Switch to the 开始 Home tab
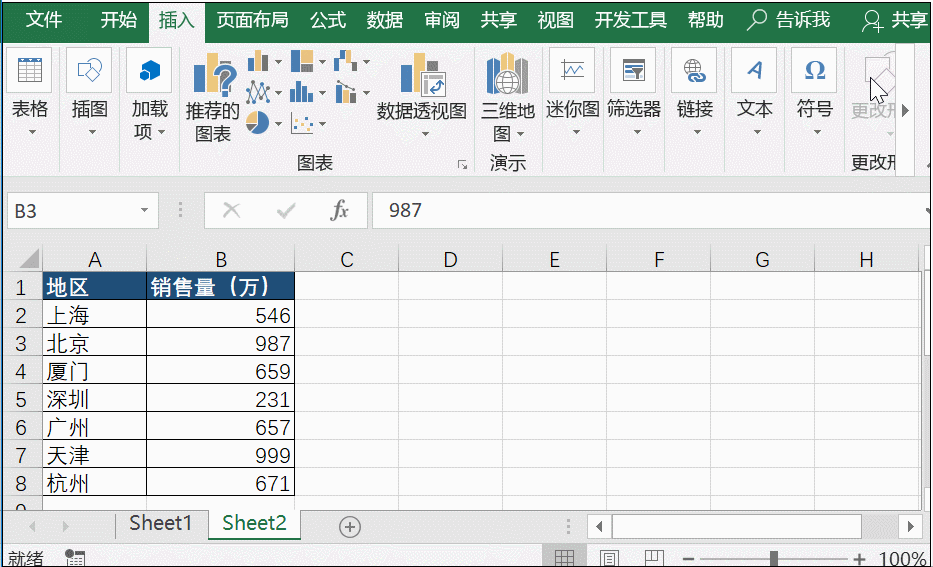Screen dimensions: 933x567 118,20
